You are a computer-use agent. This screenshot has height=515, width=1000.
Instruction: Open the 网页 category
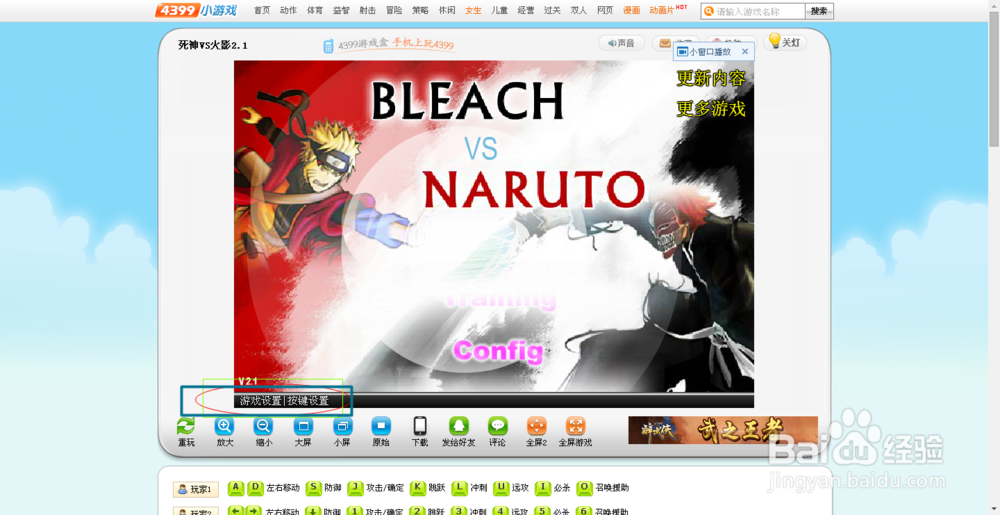(605, 10)
